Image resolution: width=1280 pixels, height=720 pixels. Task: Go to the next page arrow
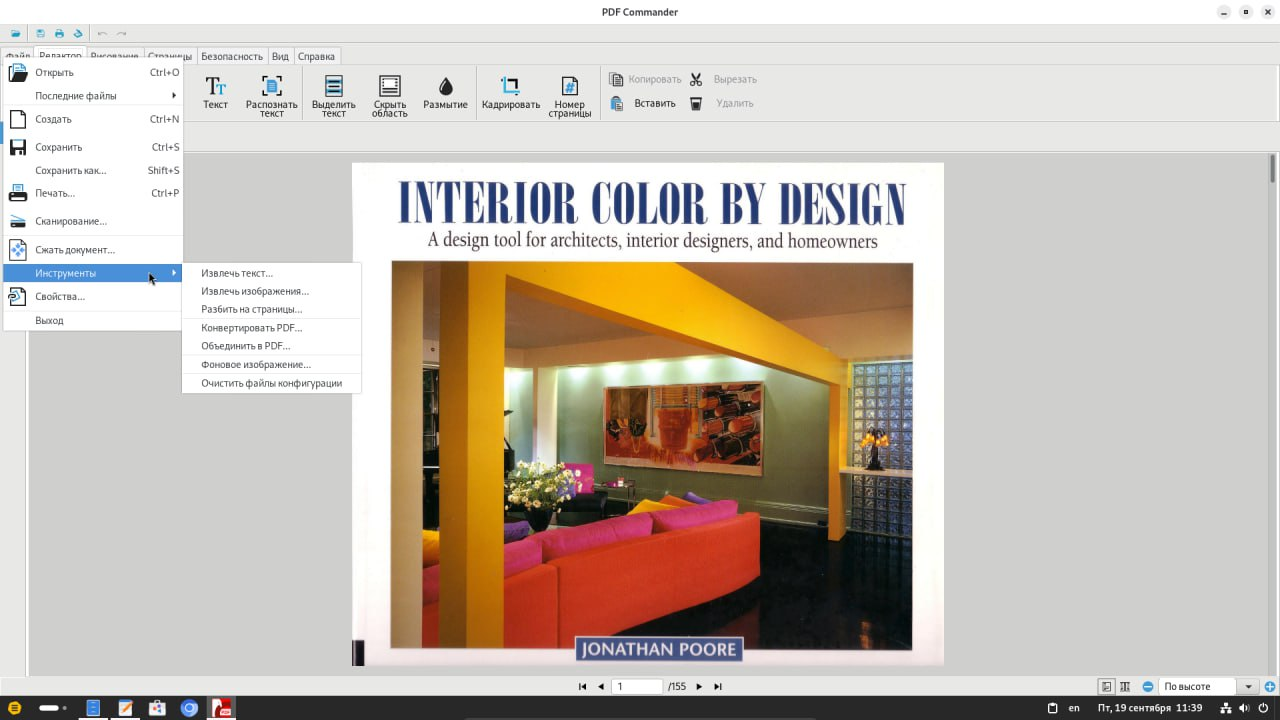click(x=699, y=687)
